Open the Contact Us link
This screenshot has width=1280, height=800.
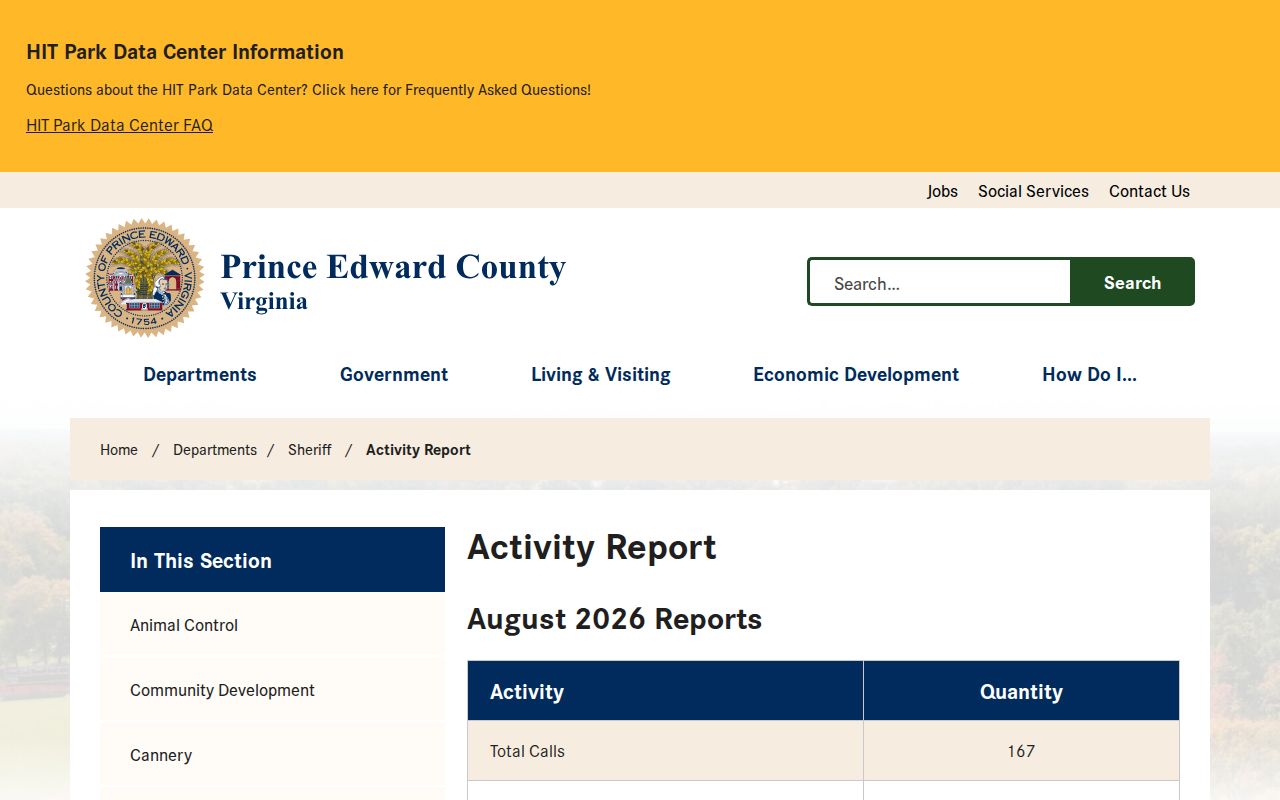point(1149,191)
